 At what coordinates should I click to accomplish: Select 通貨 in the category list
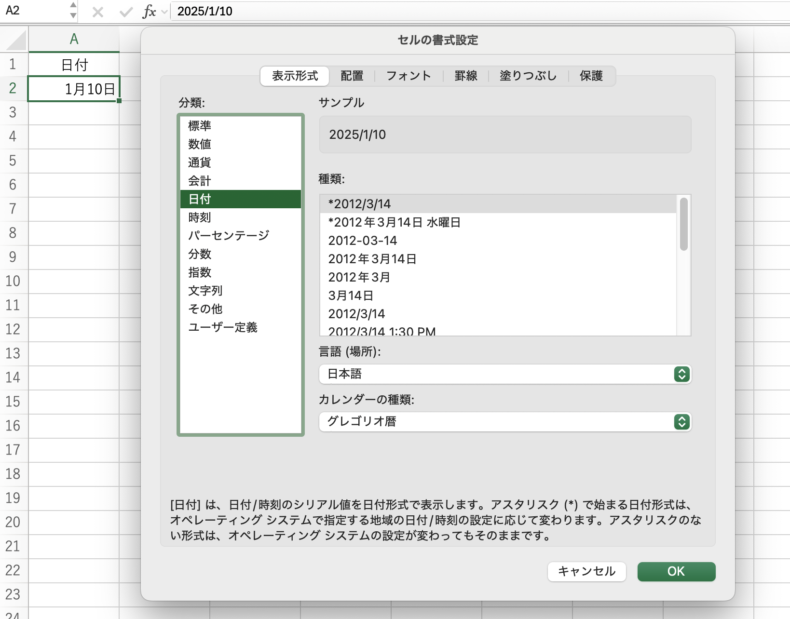(199, 162)
